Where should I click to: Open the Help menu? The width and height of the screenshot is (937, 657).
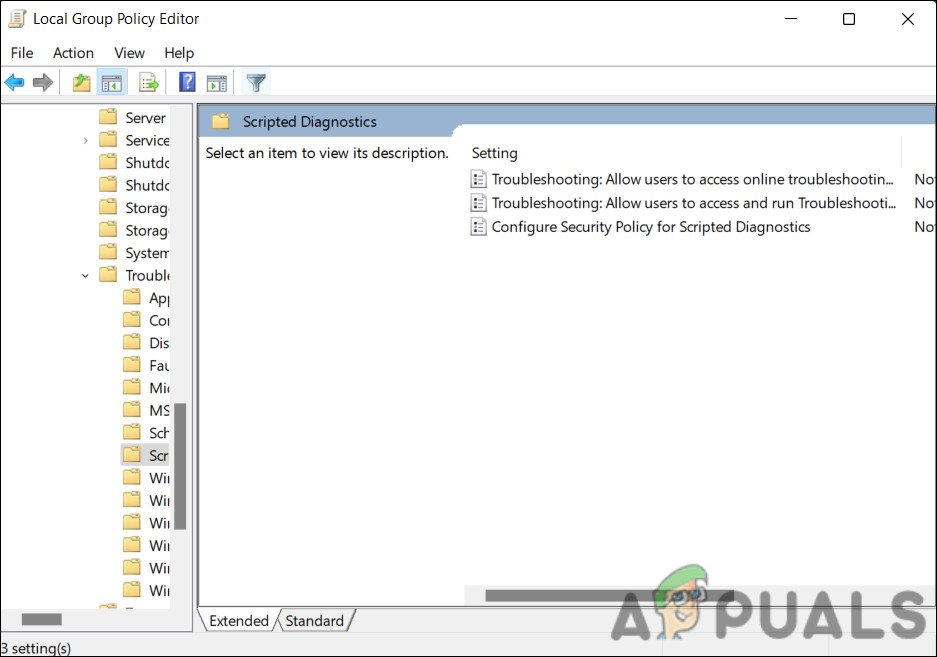click(179, 53)
